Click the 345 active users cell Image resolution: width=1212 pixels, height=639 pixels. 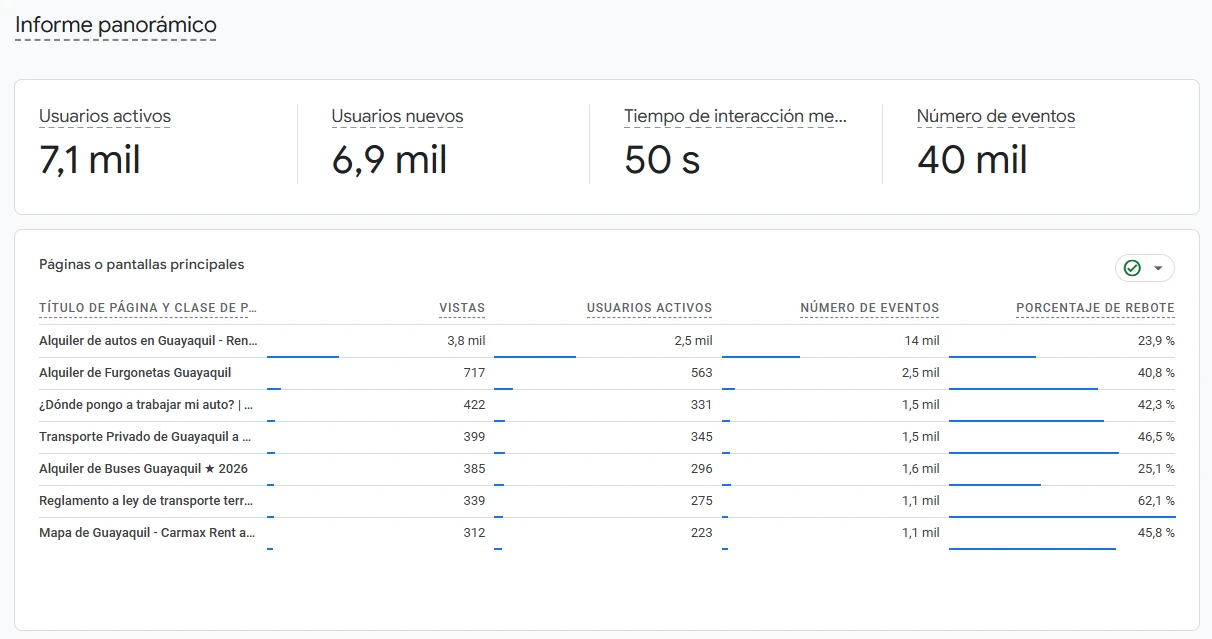pyautogui.click(x=701, y=437)
